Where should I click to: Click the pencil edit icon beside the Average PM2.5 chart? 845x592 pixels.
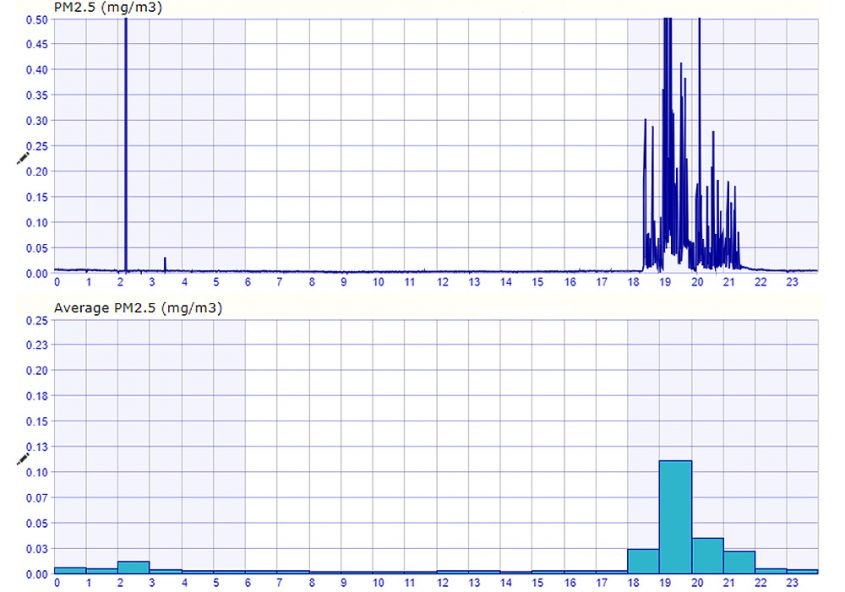coord(23,459)
